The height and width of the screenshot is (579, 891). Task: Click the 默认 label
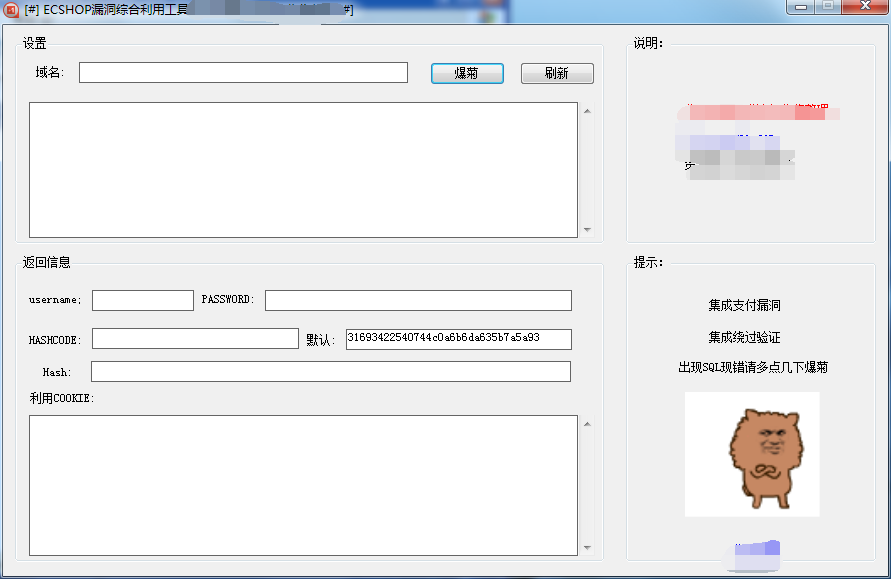coord(320,340)
